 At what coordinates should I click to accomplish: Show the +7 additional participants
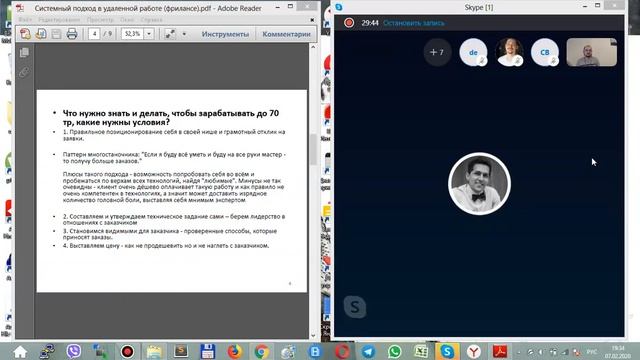(x=437, y=52)
